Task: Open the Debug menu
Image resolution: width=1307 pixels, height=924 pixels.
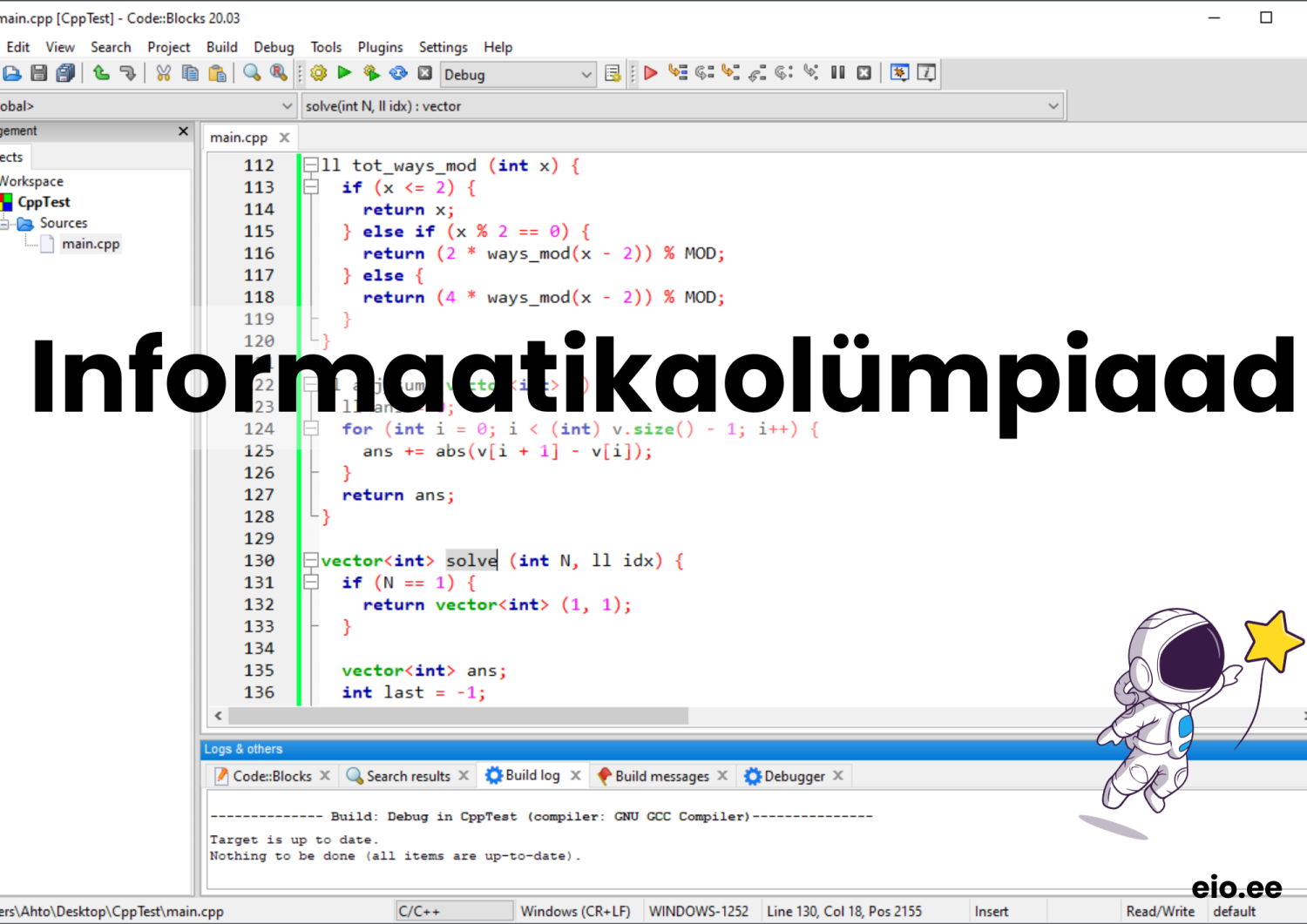Action: tap(274, 47)
